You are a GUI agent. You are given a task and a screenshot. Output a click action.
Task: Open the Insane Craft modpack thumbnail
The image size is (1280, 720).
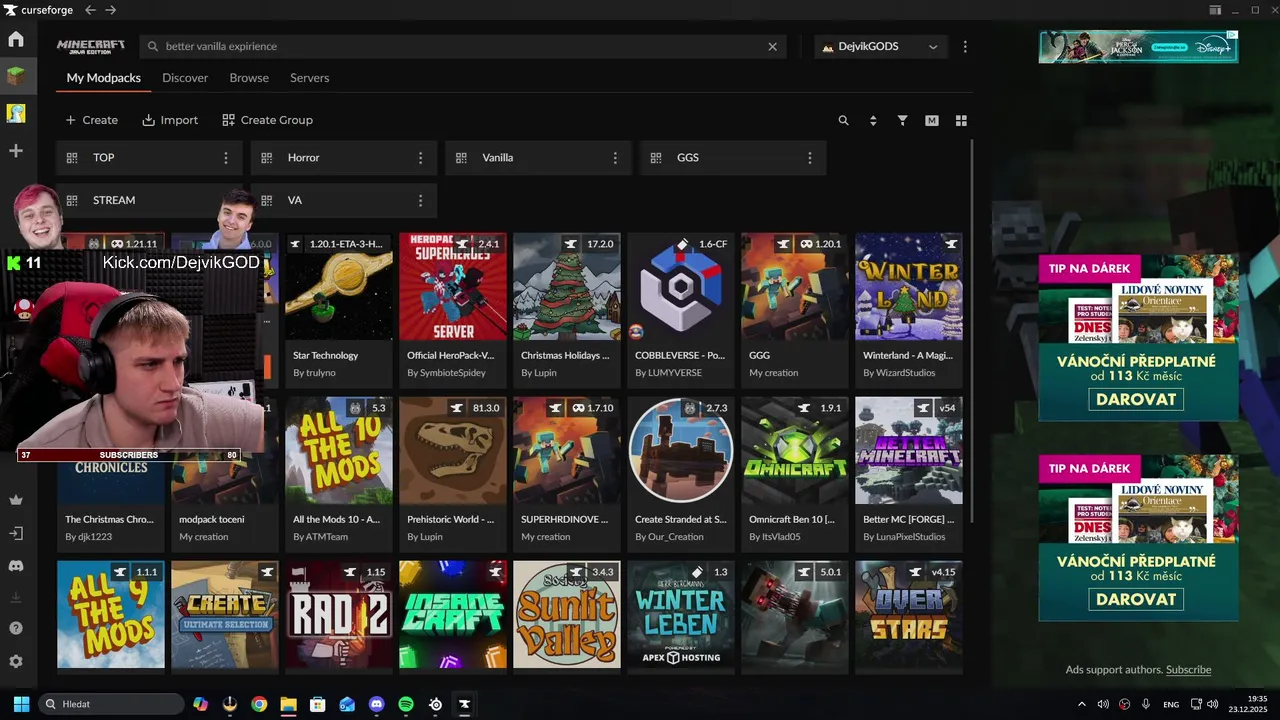pyautogui.click(x=453, y=614)
